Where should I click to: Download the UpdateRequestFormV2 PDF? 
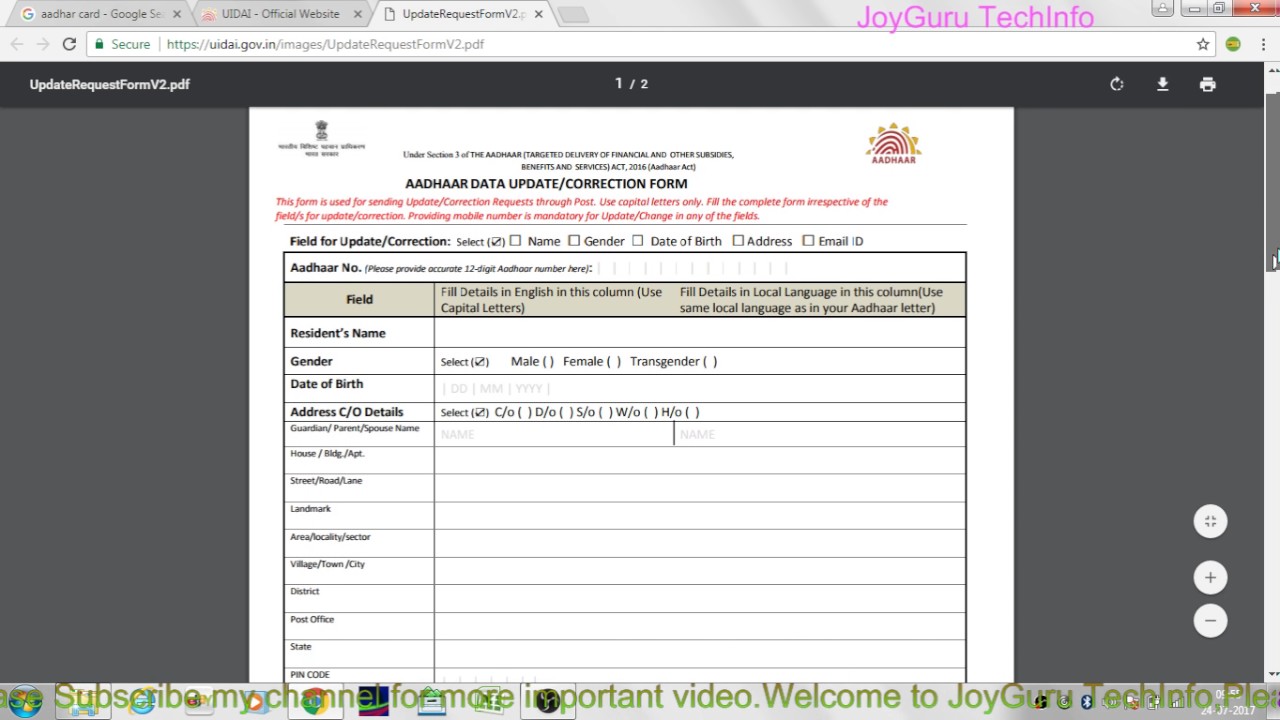tap(1162, 84)
